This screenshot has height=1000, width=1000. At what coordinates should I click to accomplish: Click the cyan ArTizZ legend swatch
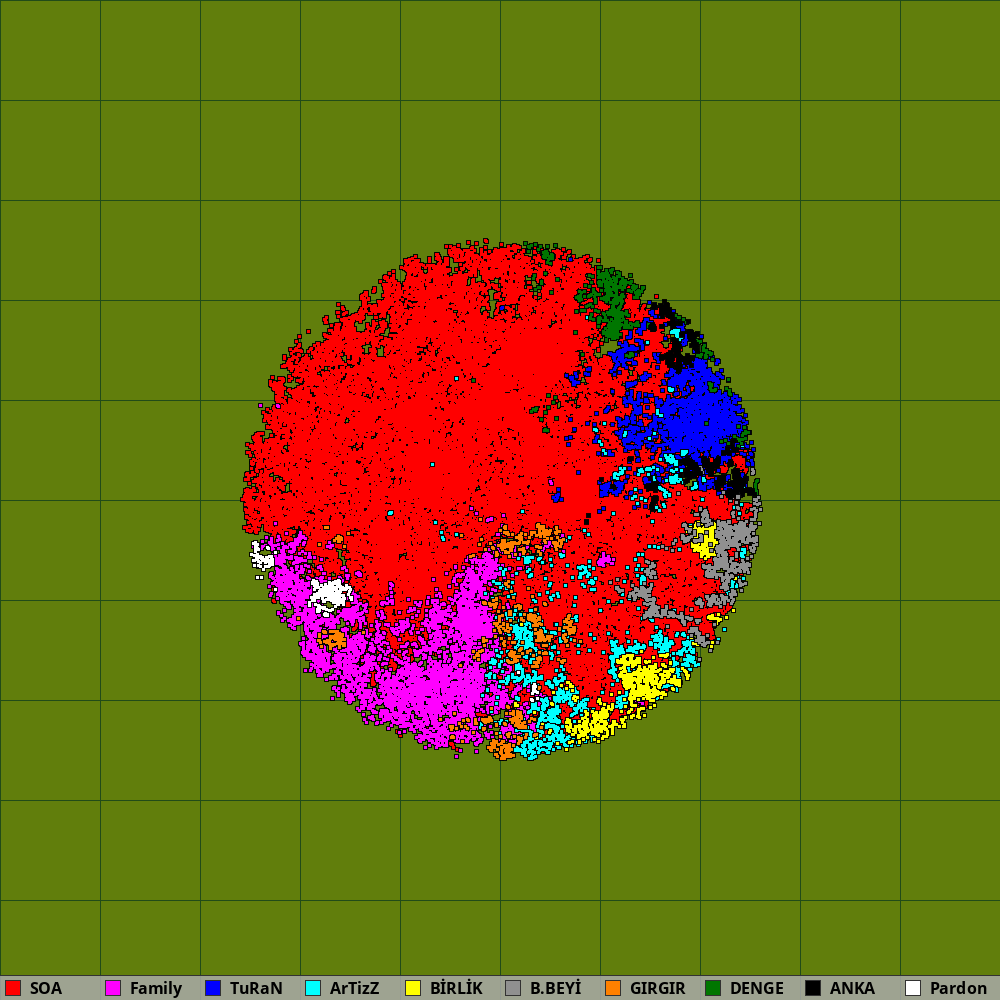[313, 988]
